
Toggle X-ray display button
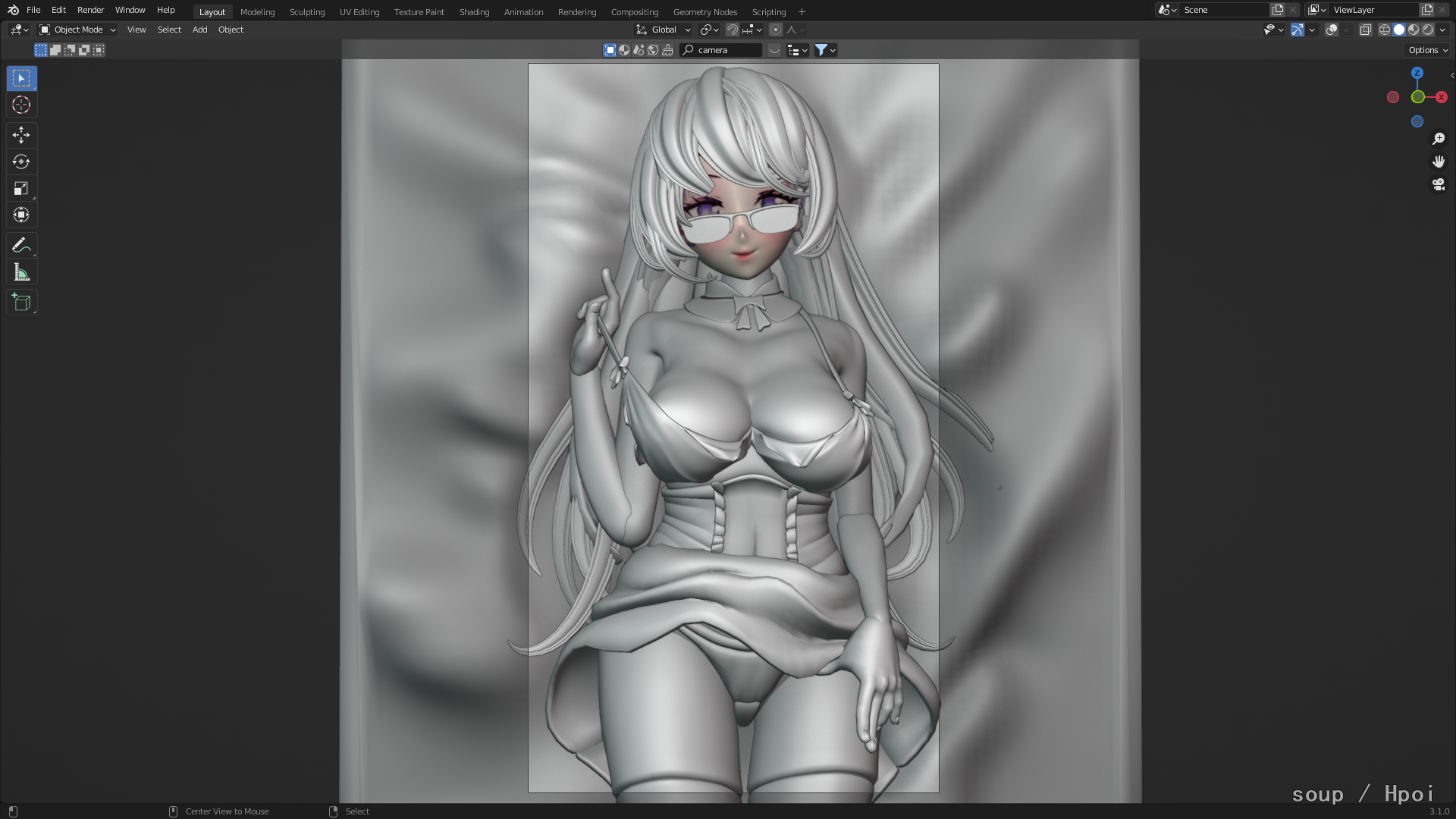coord(1365,30)
